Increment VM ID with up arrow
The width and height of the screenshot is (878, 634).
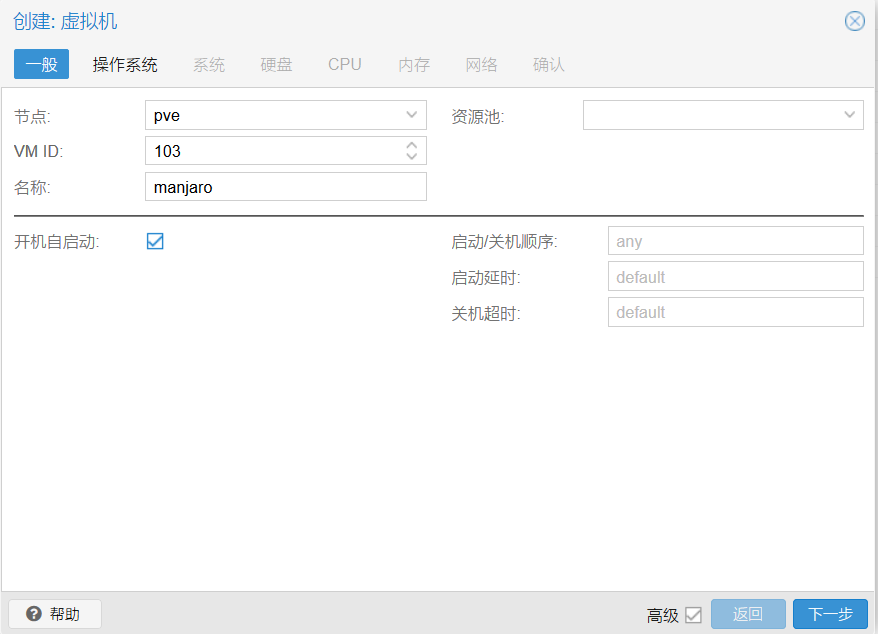(412, 145)
